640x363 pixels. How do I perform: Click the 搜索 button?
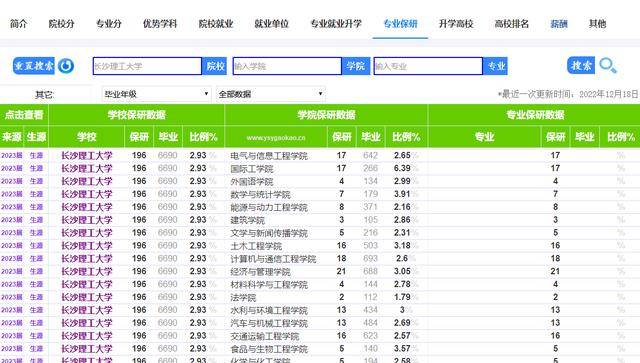(x=581, y=65)
